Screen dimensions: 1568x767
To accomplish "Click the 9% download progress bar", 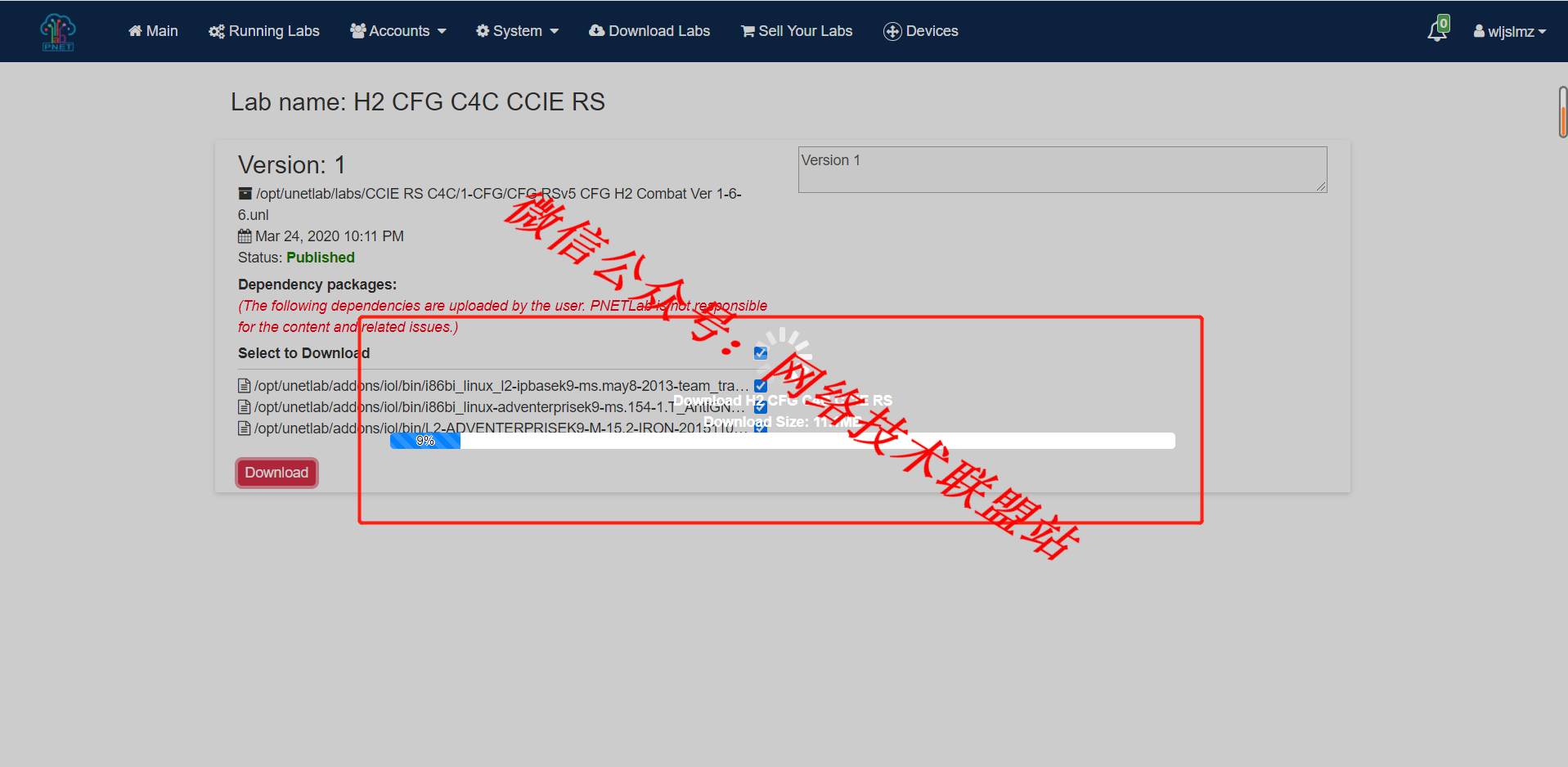I will click(783, 441).
